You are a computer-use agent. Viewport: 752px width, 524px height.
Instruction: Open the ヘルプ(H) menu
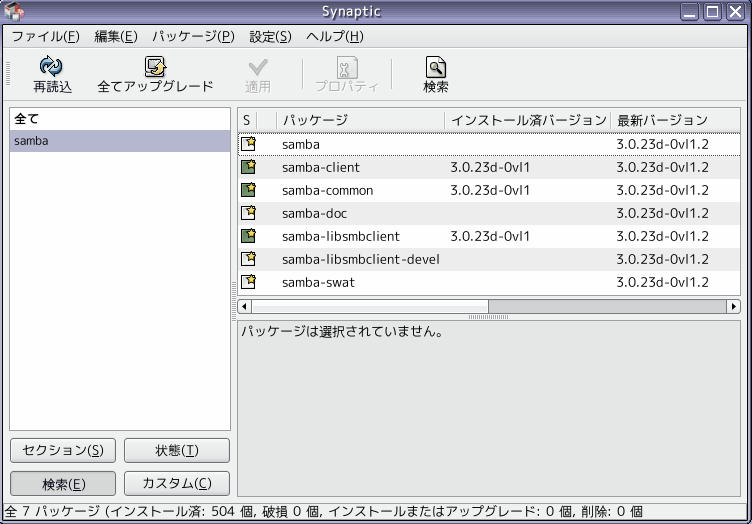(335, 36)
